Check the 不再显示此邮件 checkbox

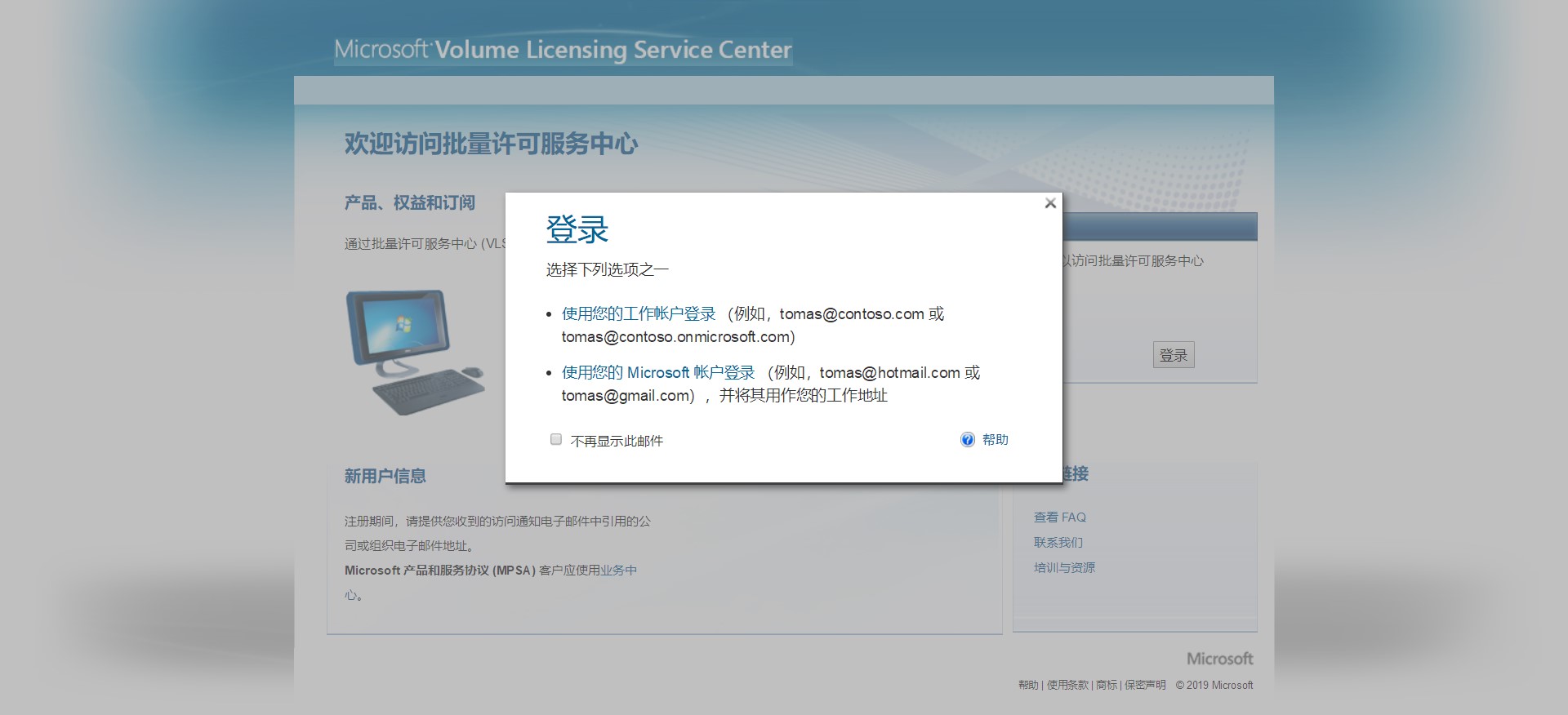[x=556, y=439]
